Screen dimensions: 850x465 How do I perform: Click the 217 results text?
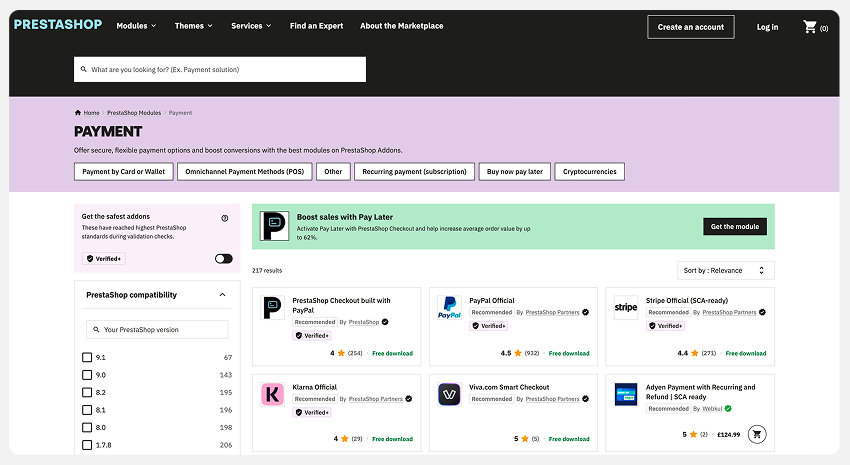click(x=267, y=270)
